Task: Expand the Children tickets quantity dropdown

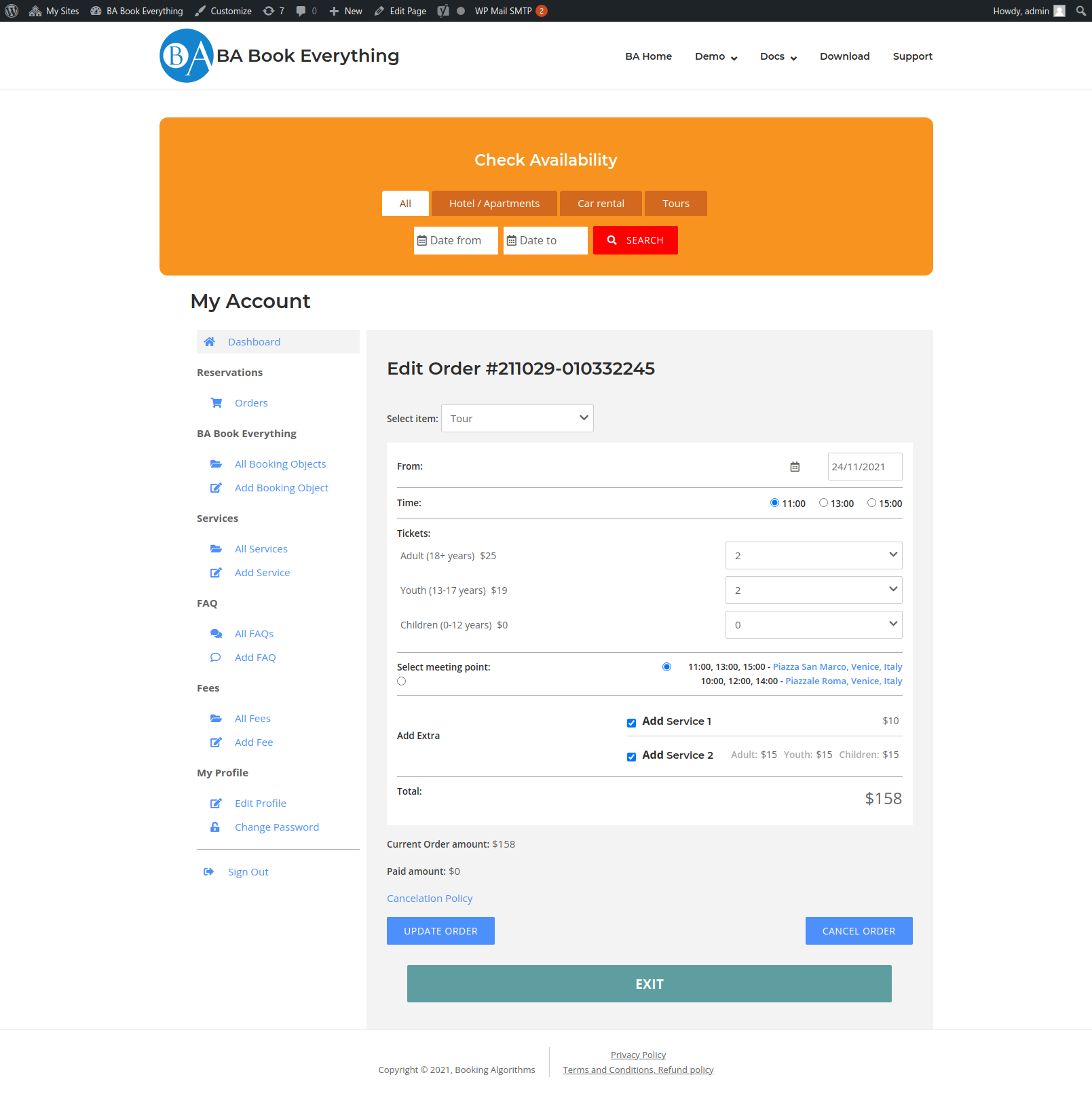Action: (813, 625)
